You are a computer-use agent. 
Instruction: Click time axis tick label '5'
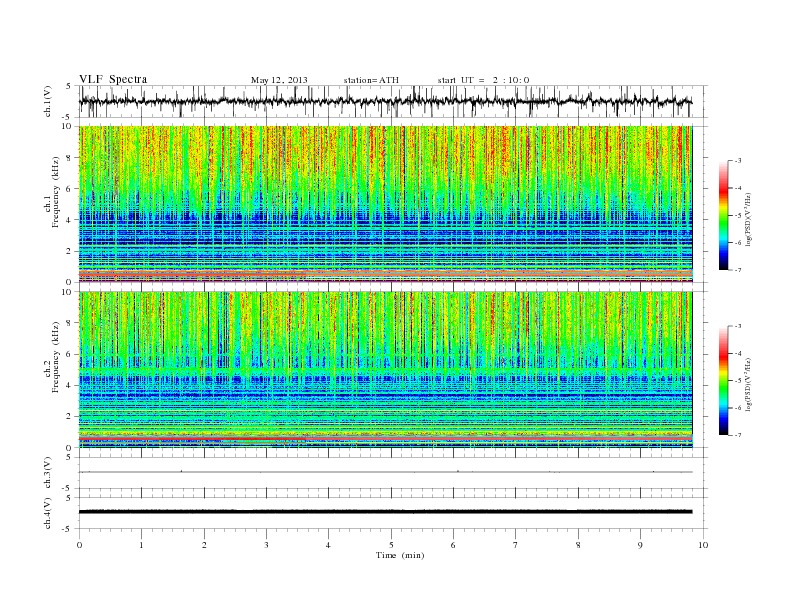pos(391,545)
